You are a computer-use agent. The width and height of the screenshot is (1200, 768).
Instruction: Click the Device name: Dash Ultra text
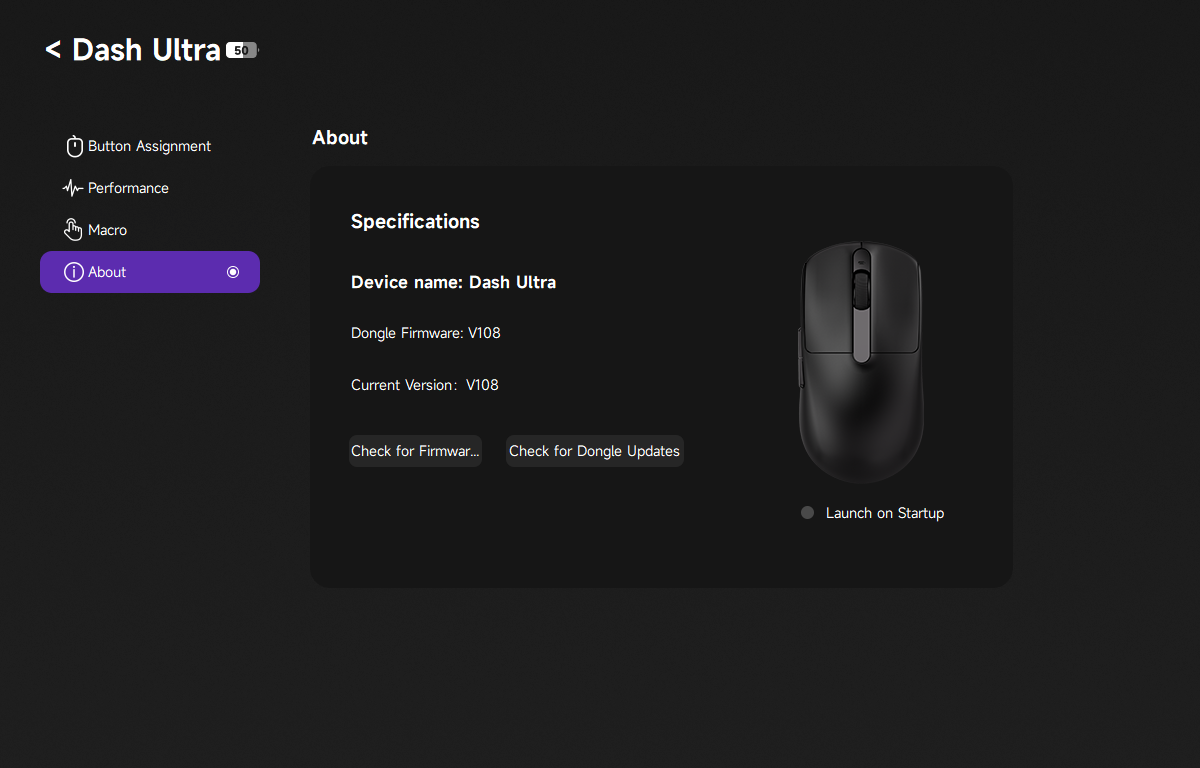point(453,282)
